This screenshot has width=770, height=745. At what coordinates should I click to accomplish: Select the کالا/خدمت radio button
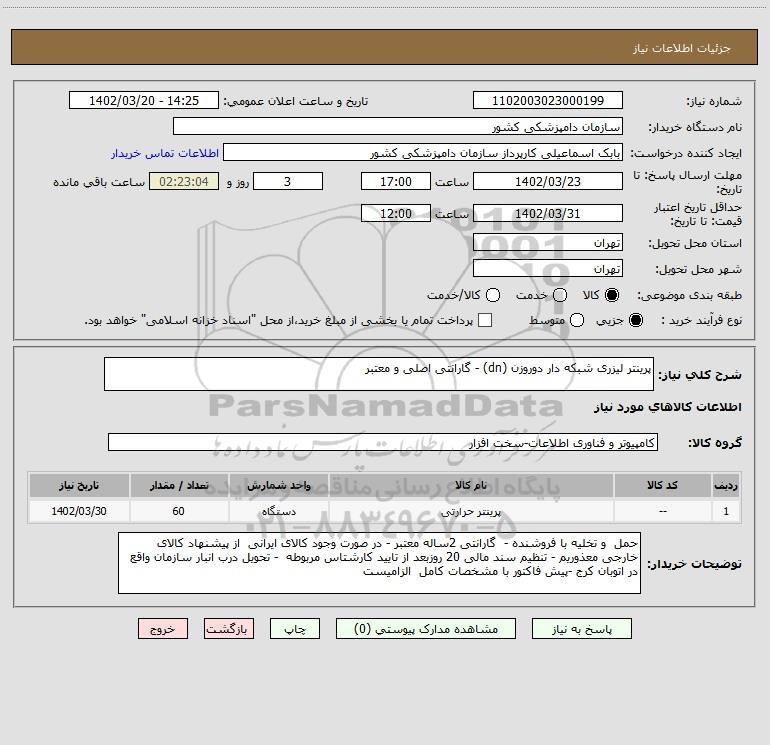point(493,295)
